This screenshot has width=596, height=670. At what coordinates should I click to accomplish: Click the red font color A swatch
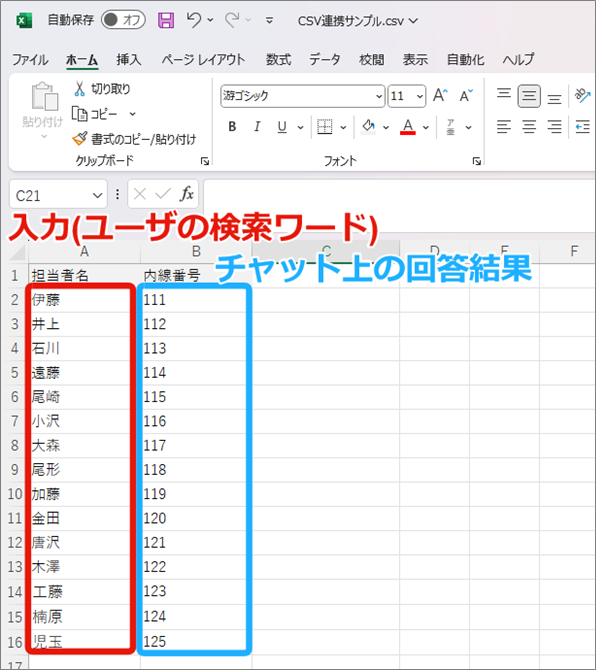point(408,127)
